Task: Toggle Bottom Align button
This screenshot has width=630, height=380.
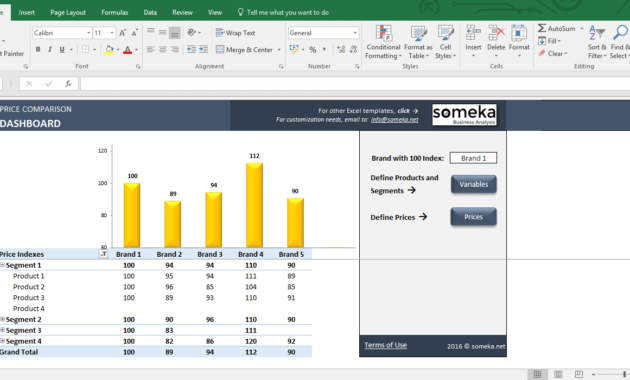Action: tap(175, 33)
